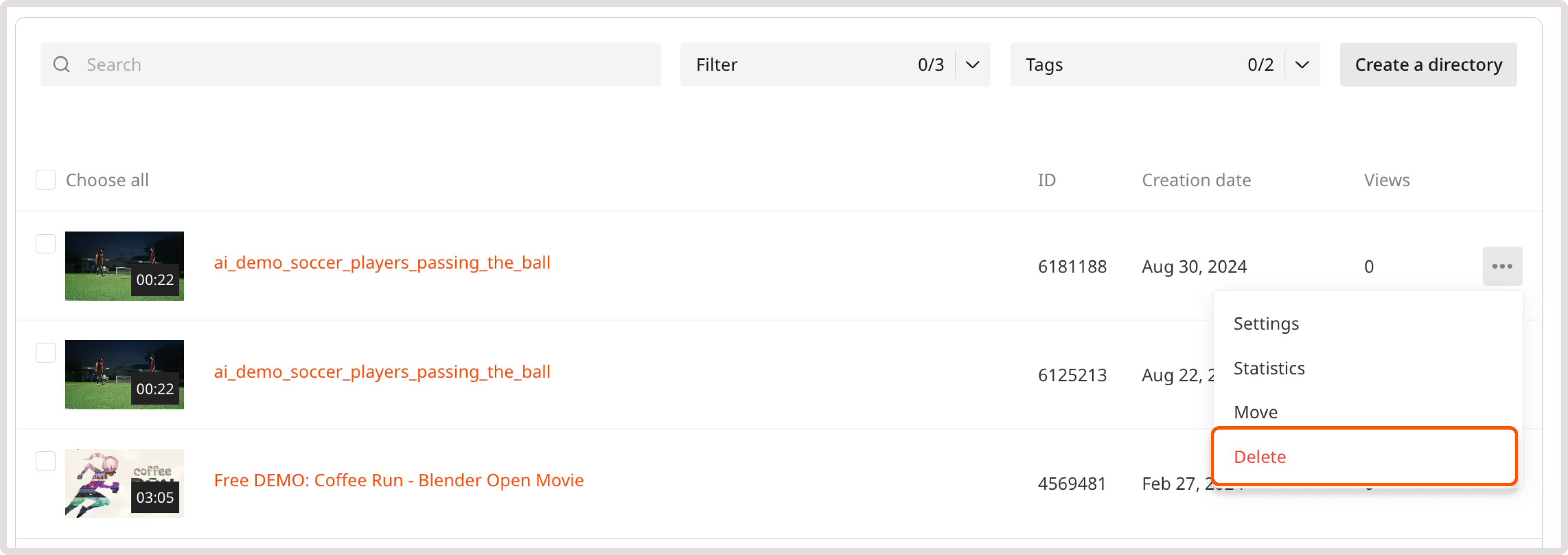Click the second soccer video thumbnail
This screenshot has height=555, width=1568.
[124, 375]
